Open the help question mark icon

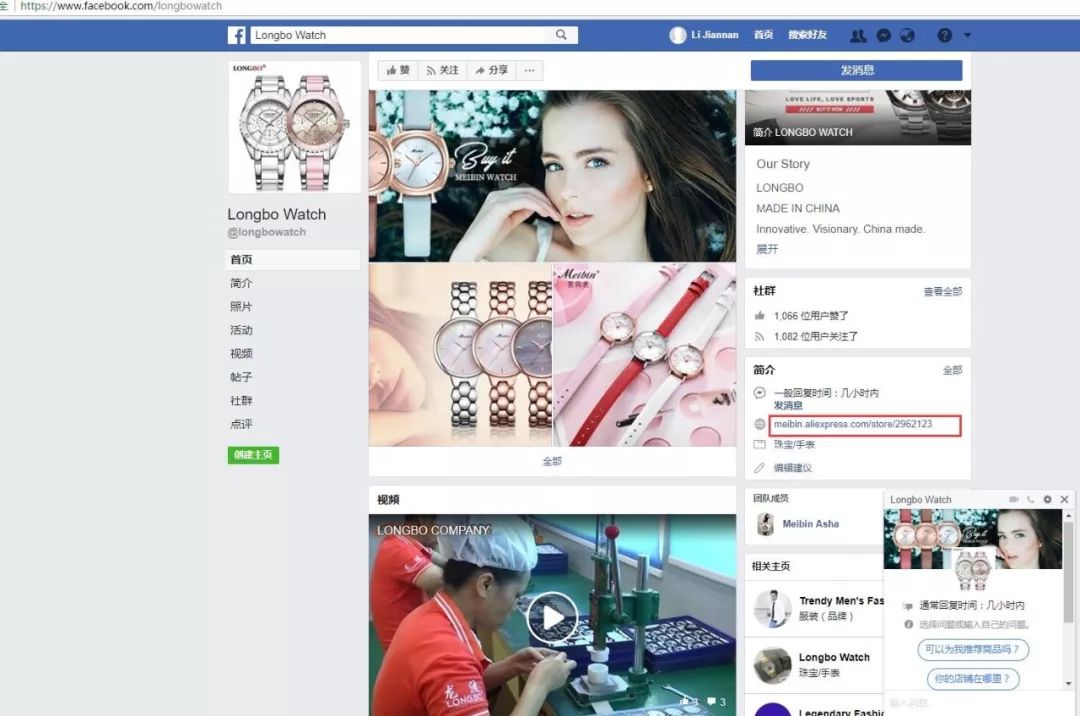(x=944, y=35)
